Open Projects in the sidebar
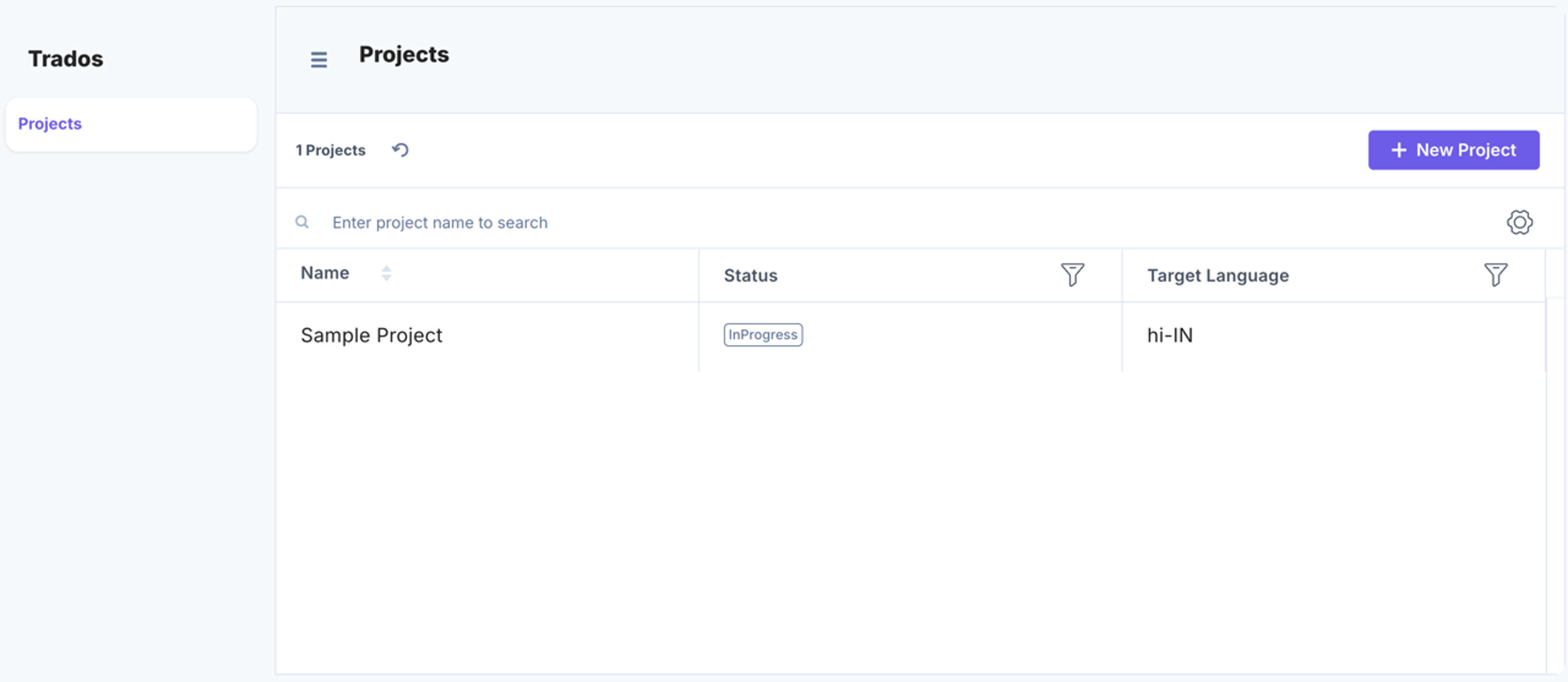Screen dimensions: 1568x682 [x=131, y=124]
